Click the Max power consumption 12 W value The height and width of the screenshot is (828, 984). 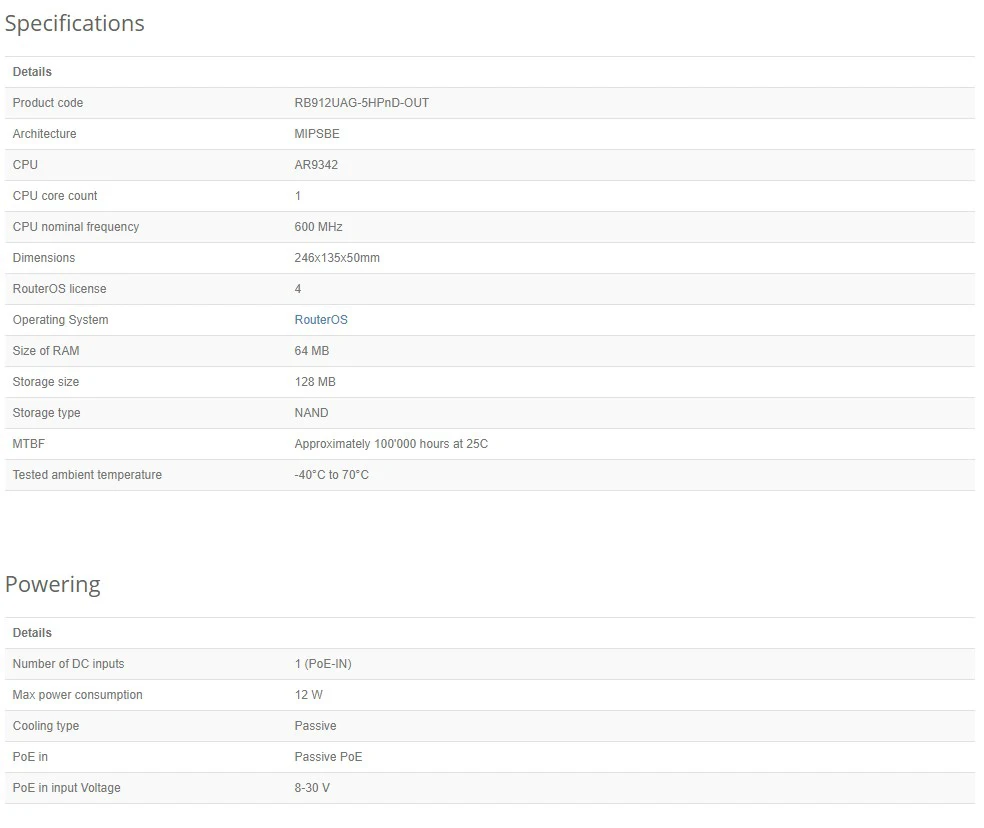[x=309, y=694]
